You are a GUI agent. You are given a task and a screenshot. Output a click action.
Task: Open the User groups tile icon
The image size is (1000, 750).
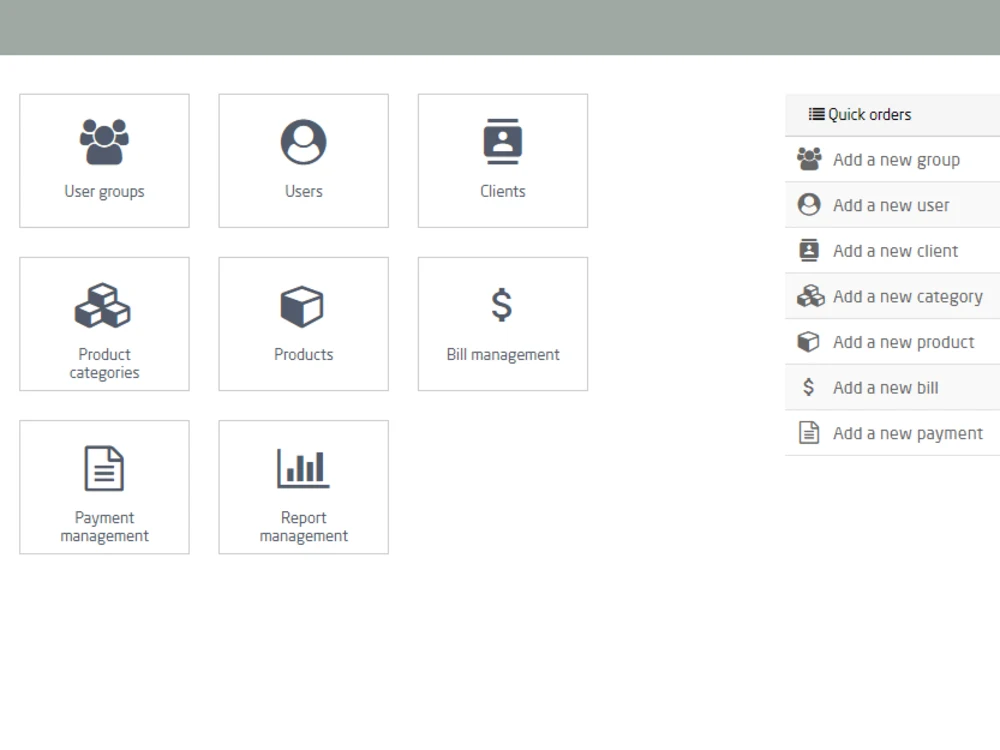104,142
